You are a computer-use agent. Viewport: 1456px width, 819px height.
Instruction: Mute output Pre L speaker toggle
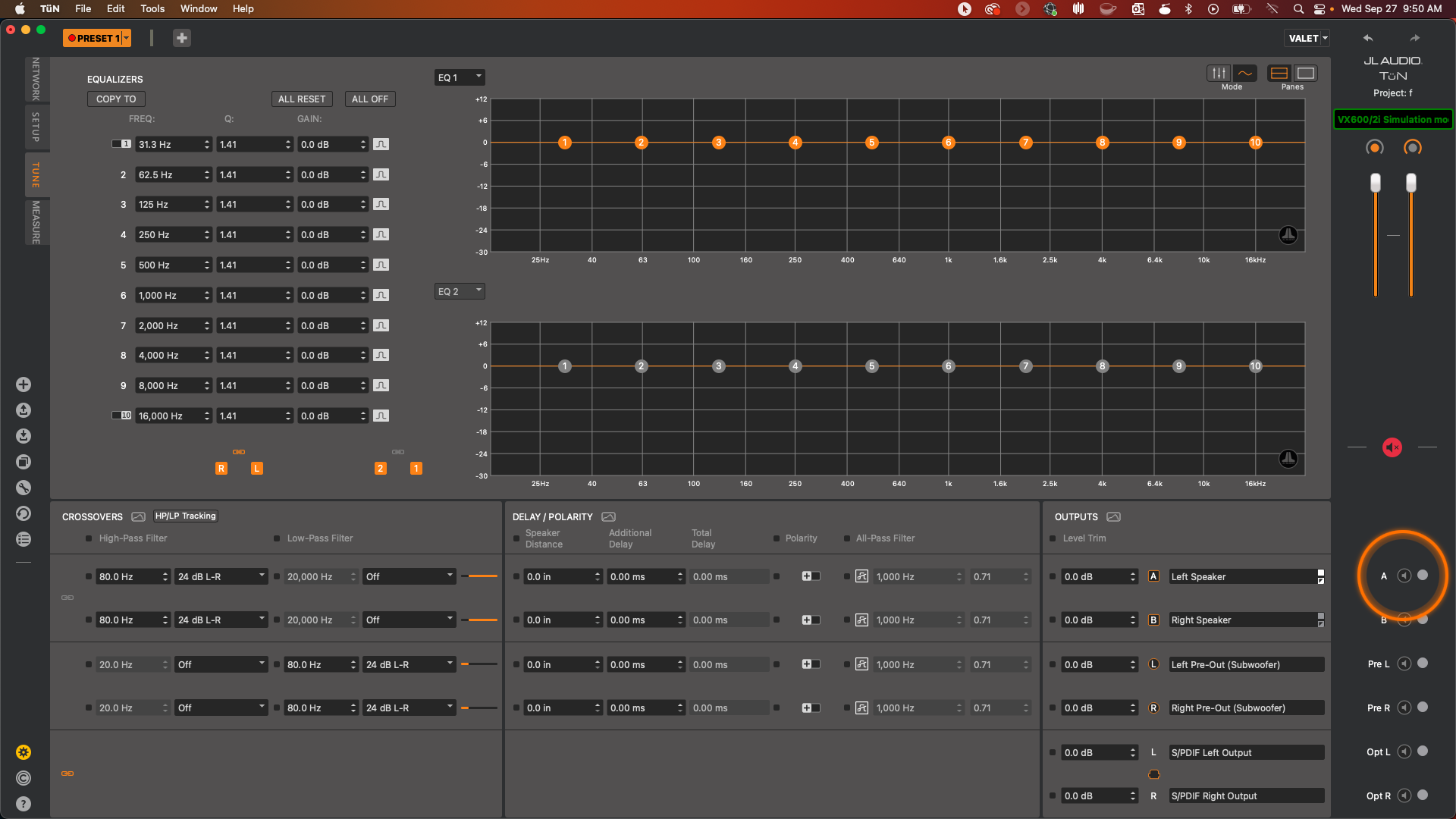tap(1404, 664)
